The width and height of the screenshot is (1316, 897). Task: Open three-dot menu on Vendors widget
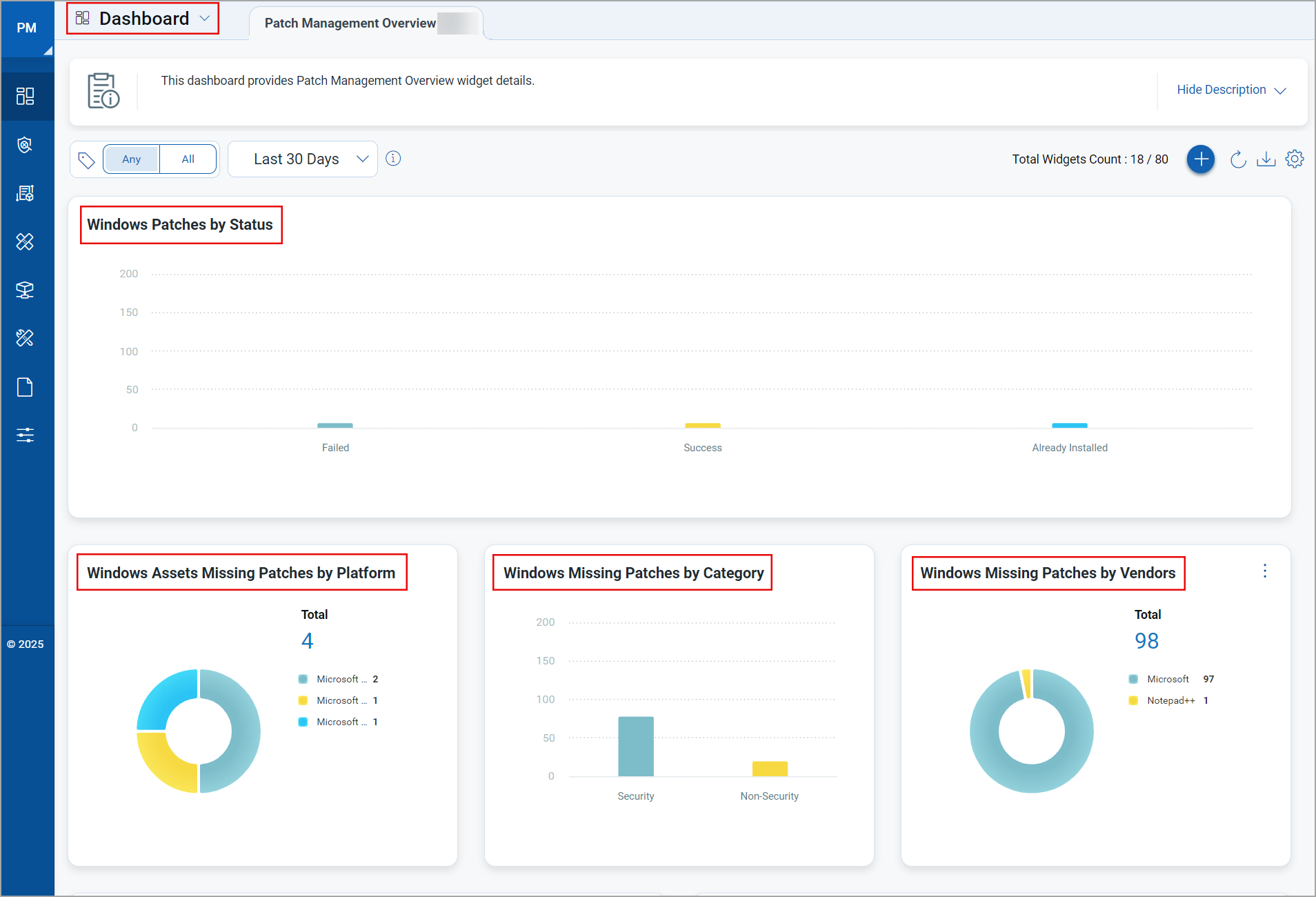click(1264, 571)
